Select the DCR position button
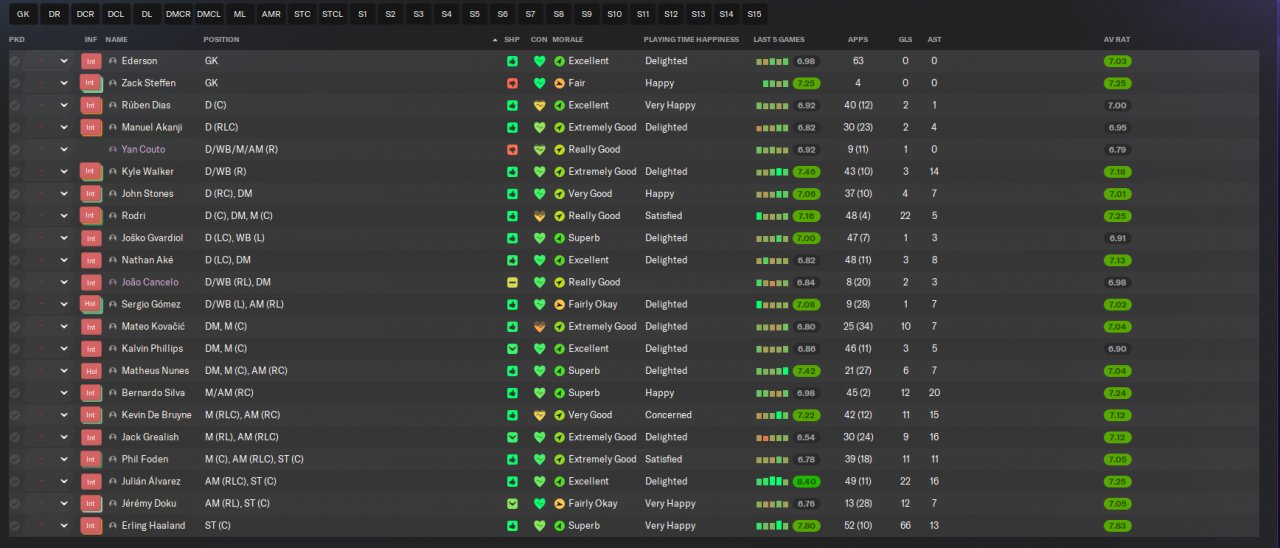This screenshot has height=548, width=1280. (x=85, y=14)
